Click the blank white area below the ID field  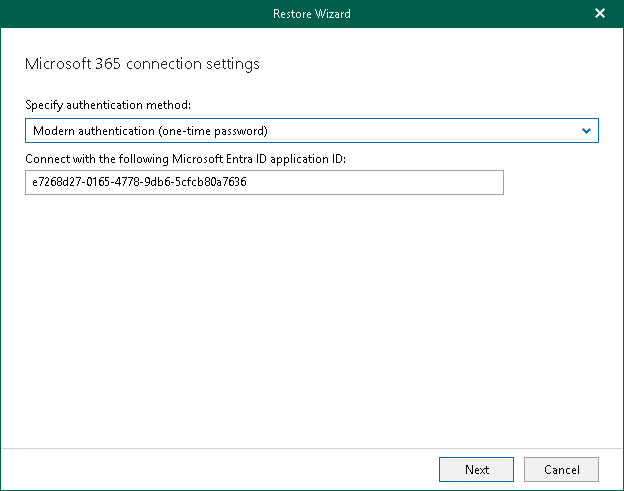click(300, 320)
